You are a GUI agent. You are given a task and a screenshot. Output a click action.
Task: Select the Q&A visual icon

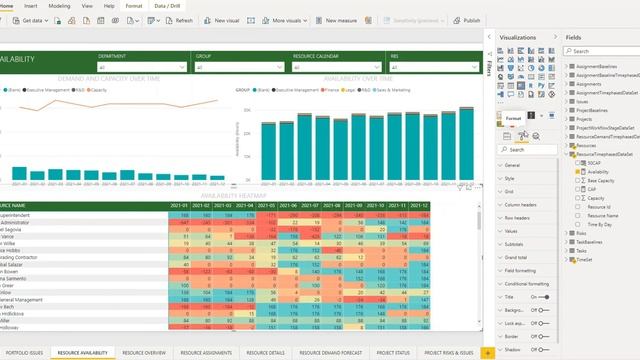(511, 94)
